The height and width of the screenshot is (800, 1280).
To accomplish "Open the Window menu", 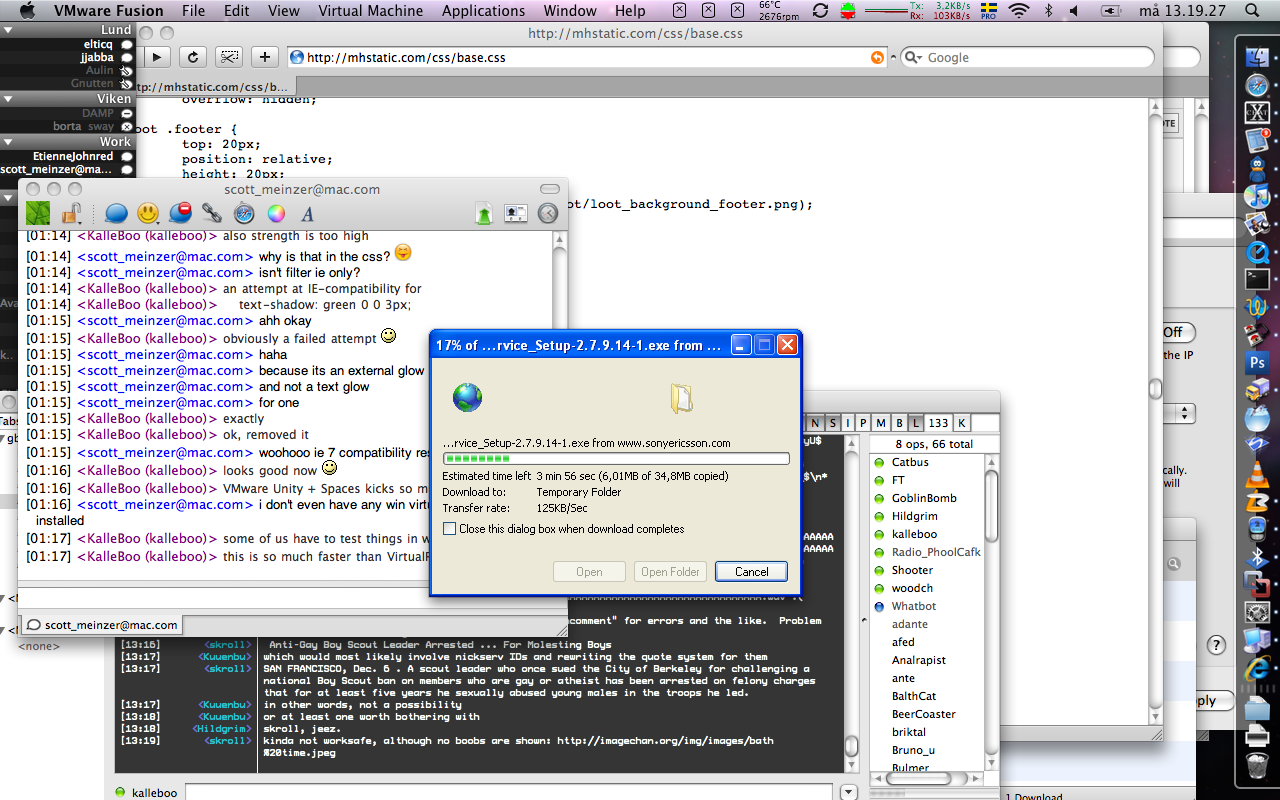I will (570, 11).
